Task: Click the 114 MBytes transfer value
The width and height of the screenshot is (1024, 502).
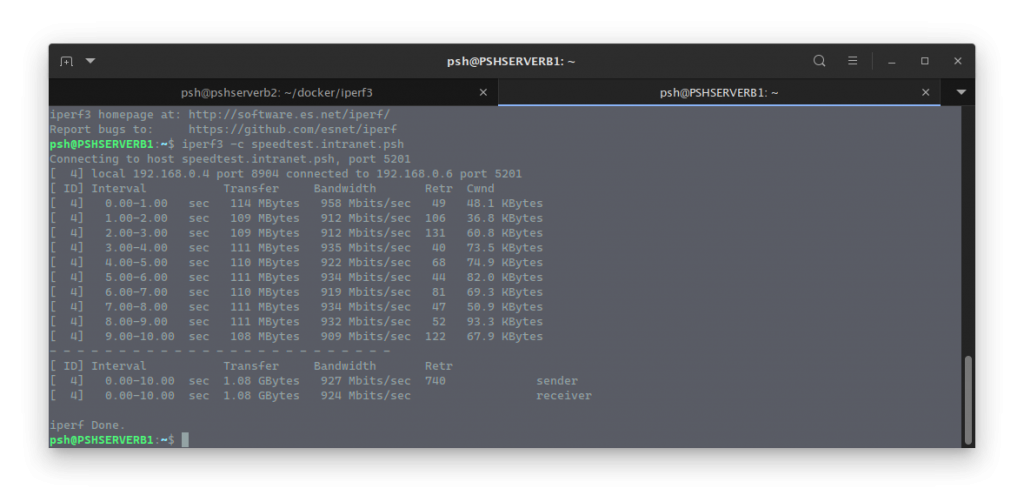Action: (x=264, y=203)
